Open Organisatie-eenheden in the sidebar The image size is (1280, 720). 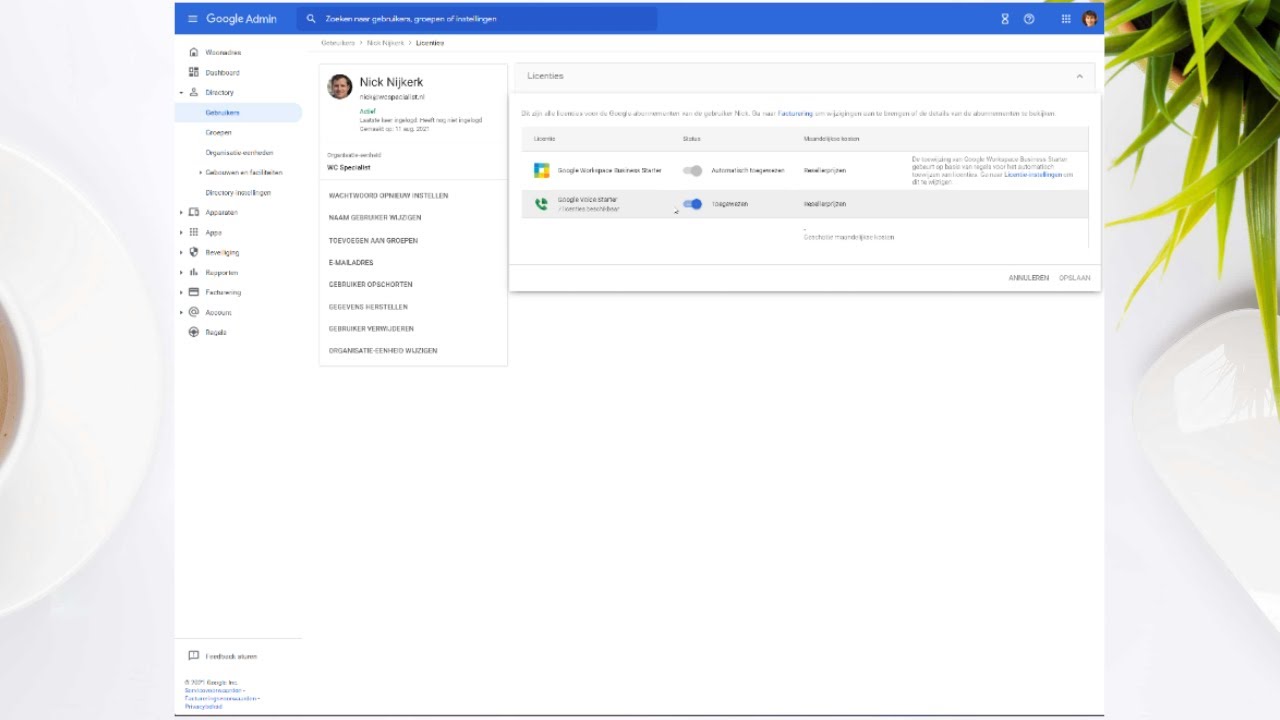tap(239, 152)
